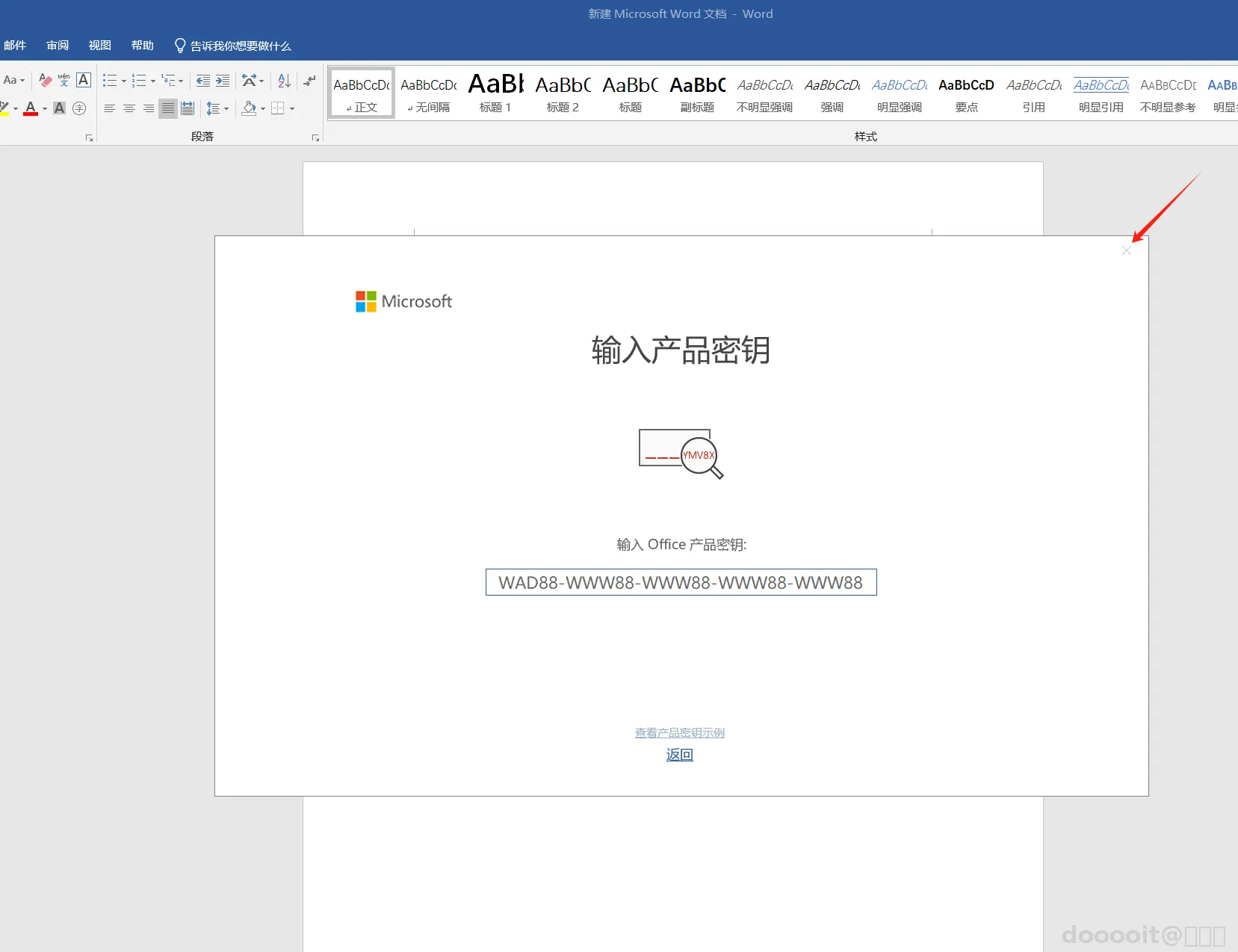The height and width of the screenshot is (952, 1238).
Task: Open the Paragraph settings dialog launcher
Action: click(x=315, y=137)
